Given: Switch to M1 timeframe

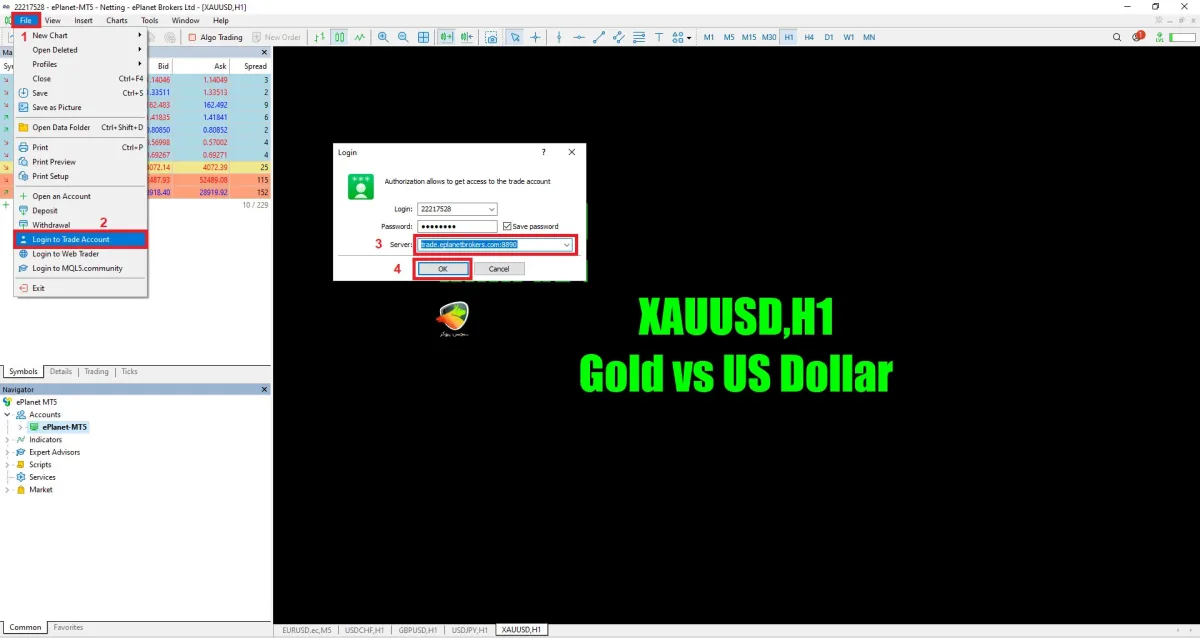Looking at the screenshot, I should (709, 37).
